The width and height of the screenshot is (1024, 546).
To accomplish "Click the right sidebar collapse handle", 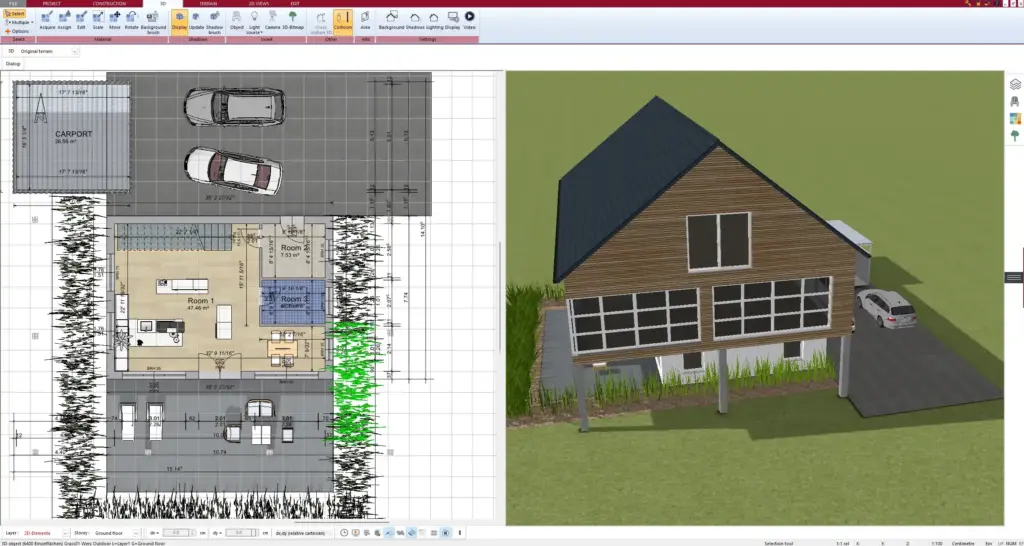I will click(x=1014, y=278).
